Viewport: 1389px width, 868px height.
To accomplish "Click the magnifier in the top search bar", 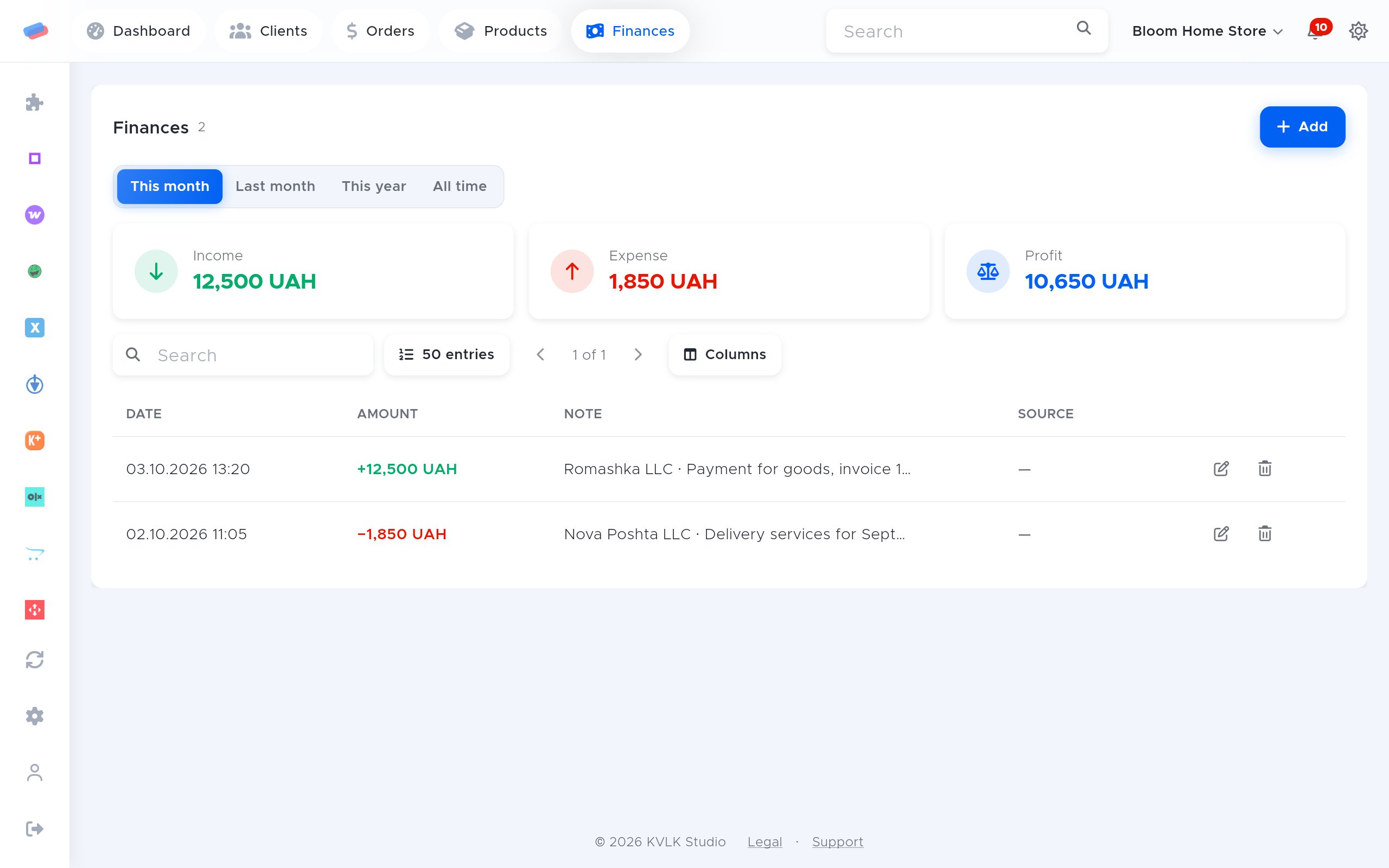I will pyautogui.click(x=1084, y=28).
